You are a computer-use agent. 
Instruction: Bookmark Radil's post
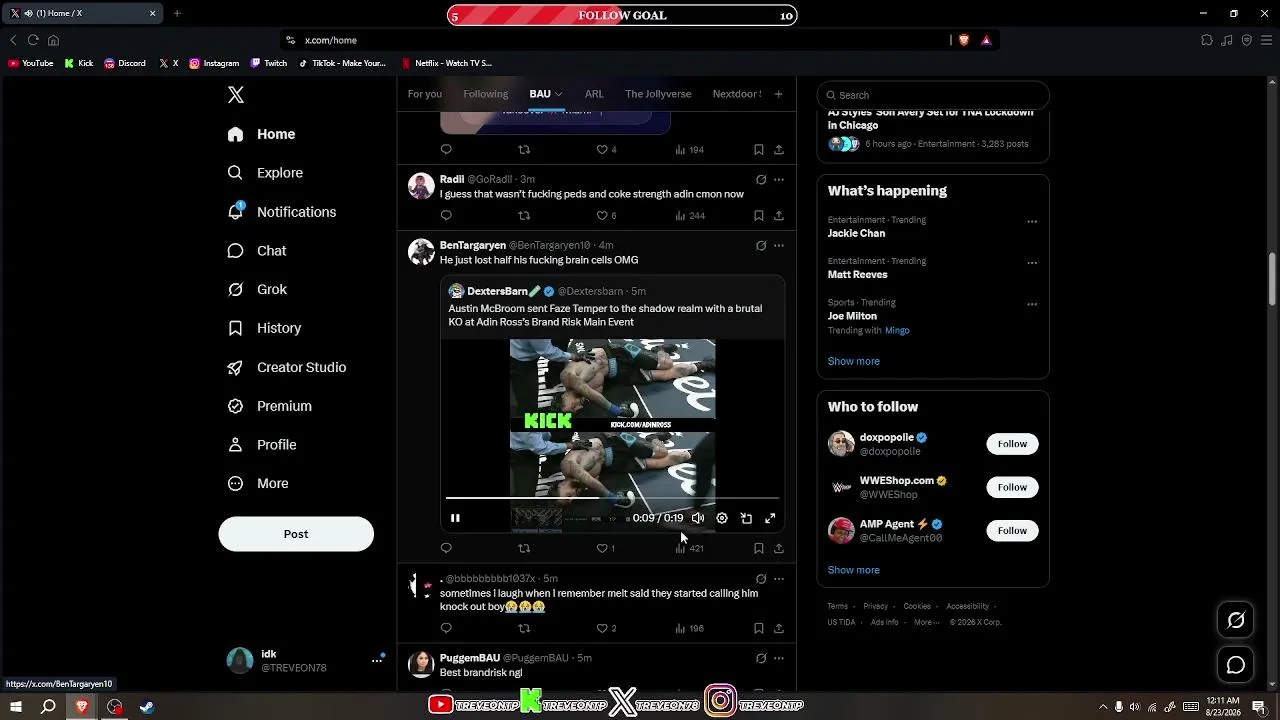[x=759, y=215]
